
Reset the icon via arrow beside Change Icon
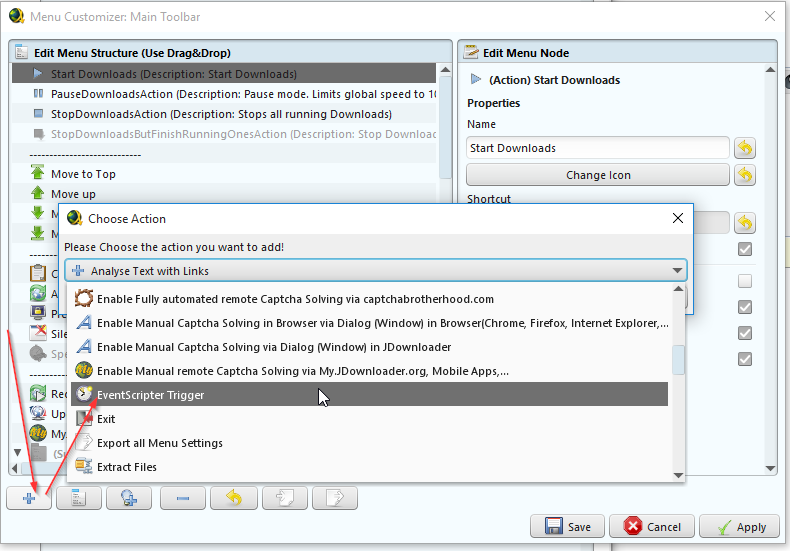745,175
